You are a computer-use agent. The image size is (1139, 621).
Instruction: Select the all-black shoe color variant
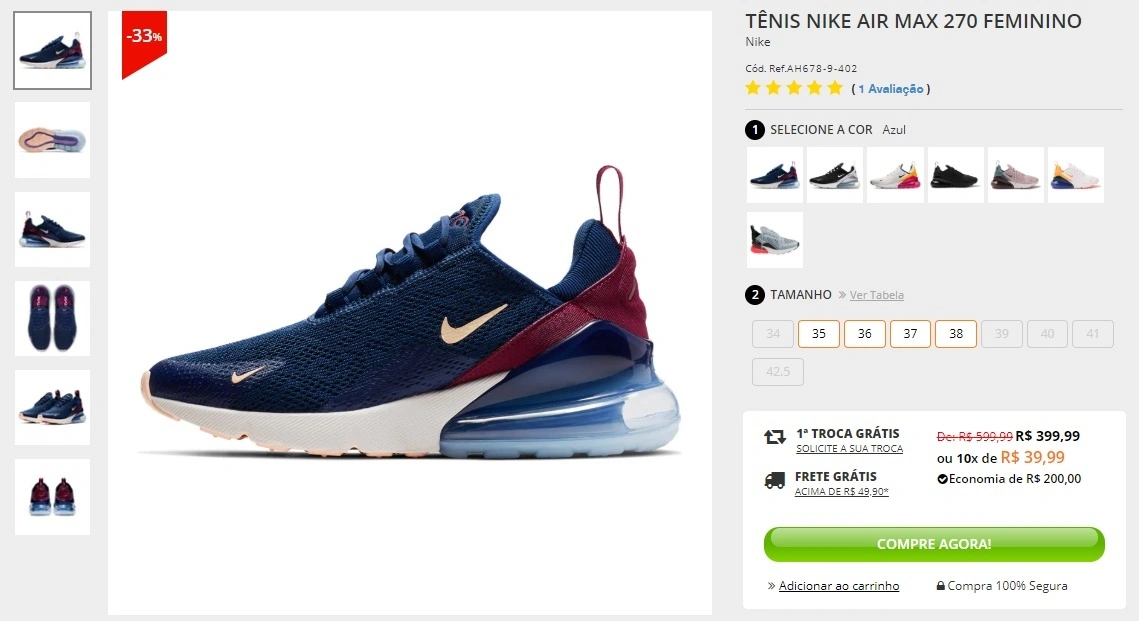[x=955, y=175]
